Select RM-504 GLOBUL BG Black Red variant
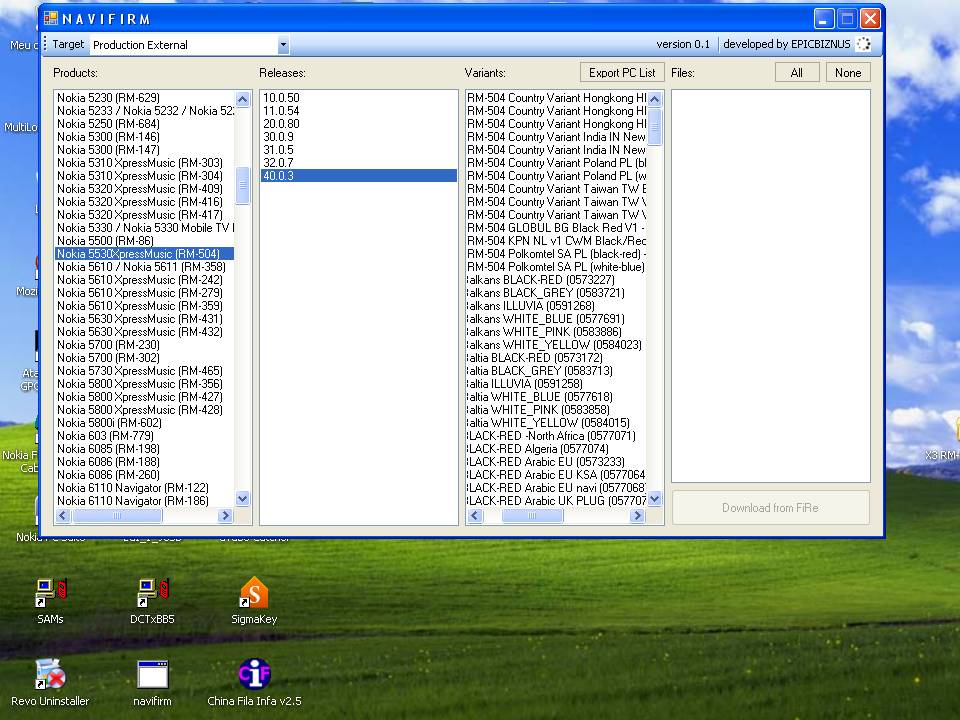Viewport: 960px width, 720px height. coord(557,228)
